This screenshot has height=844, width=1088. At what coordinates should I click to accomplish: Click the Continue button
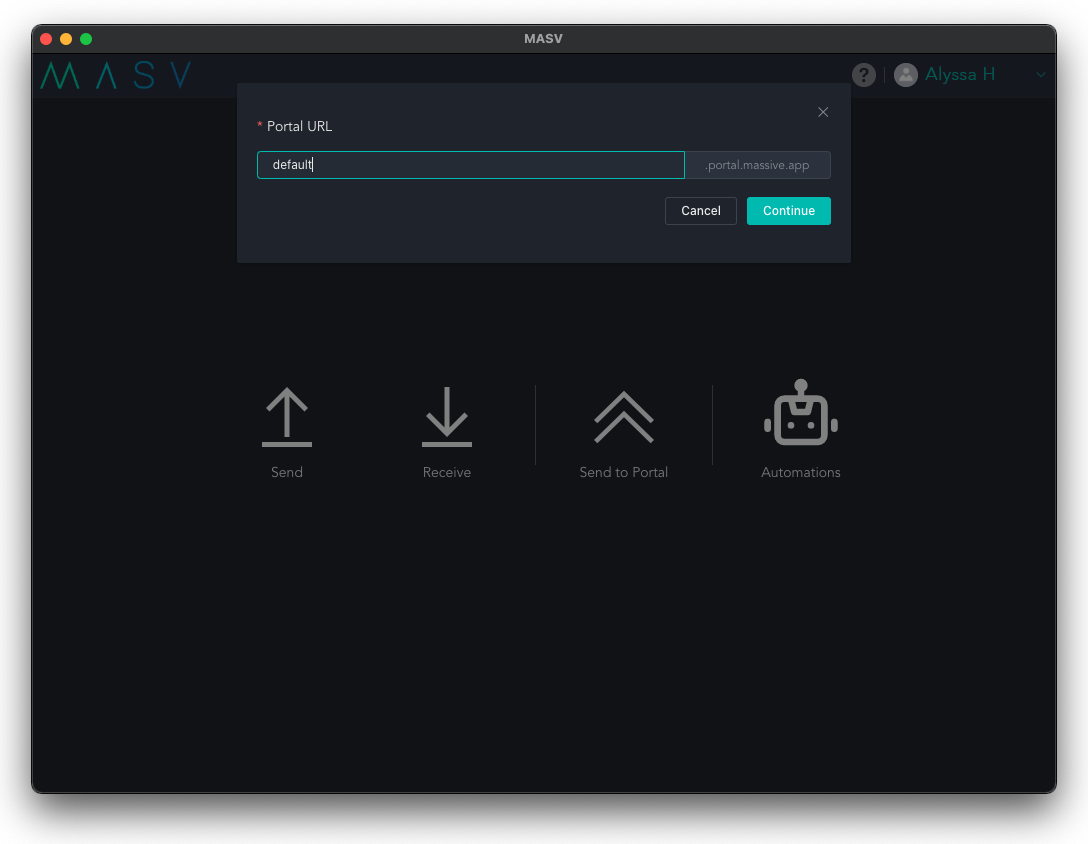[x=788, y=211]
